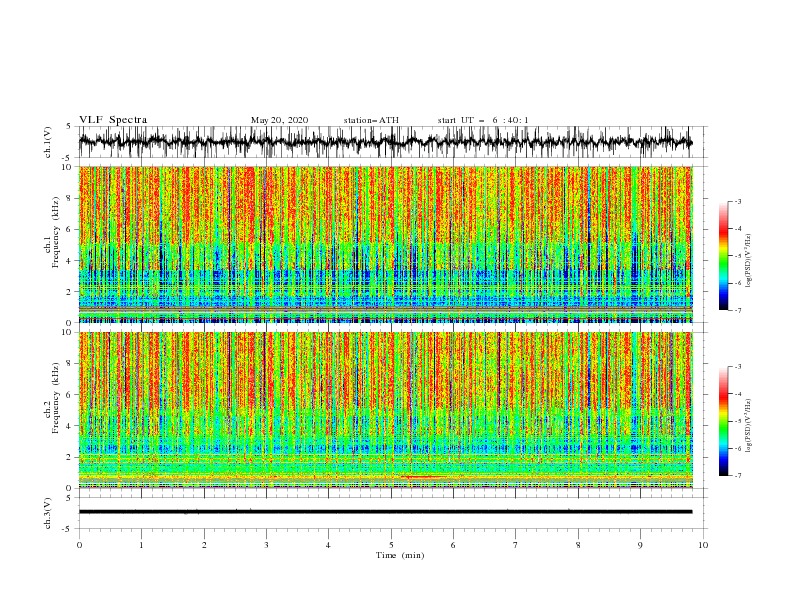
Task: Click the "ch.1(V)" waveform axis label
Action: pyautogui.click(x=48, y=142)
